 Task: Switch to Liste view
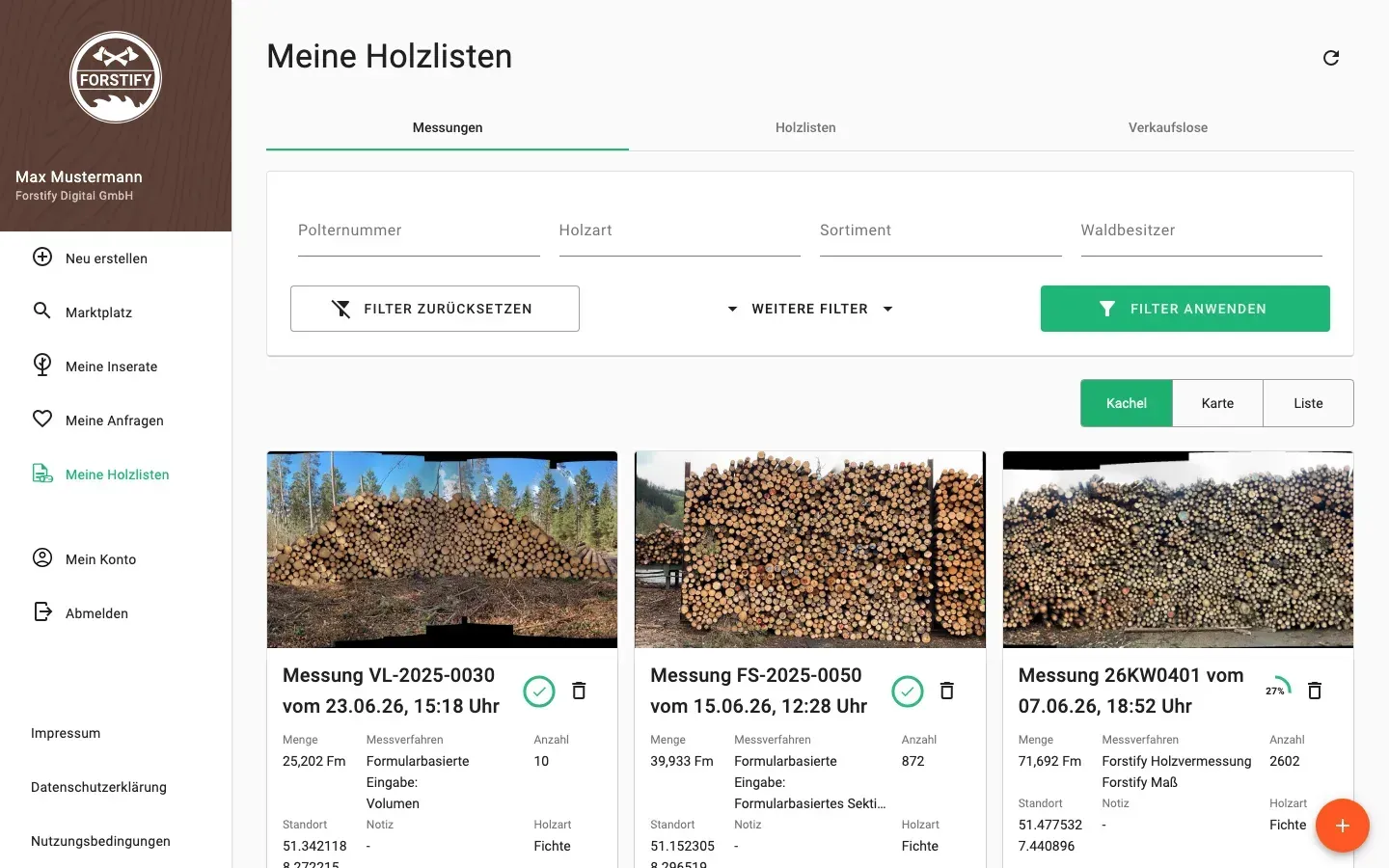[x=1308, y=403]
